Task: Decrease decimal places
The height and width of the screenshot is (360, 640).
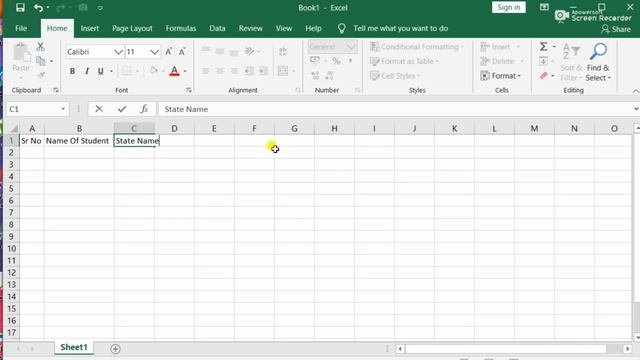Action: (329, 76)
